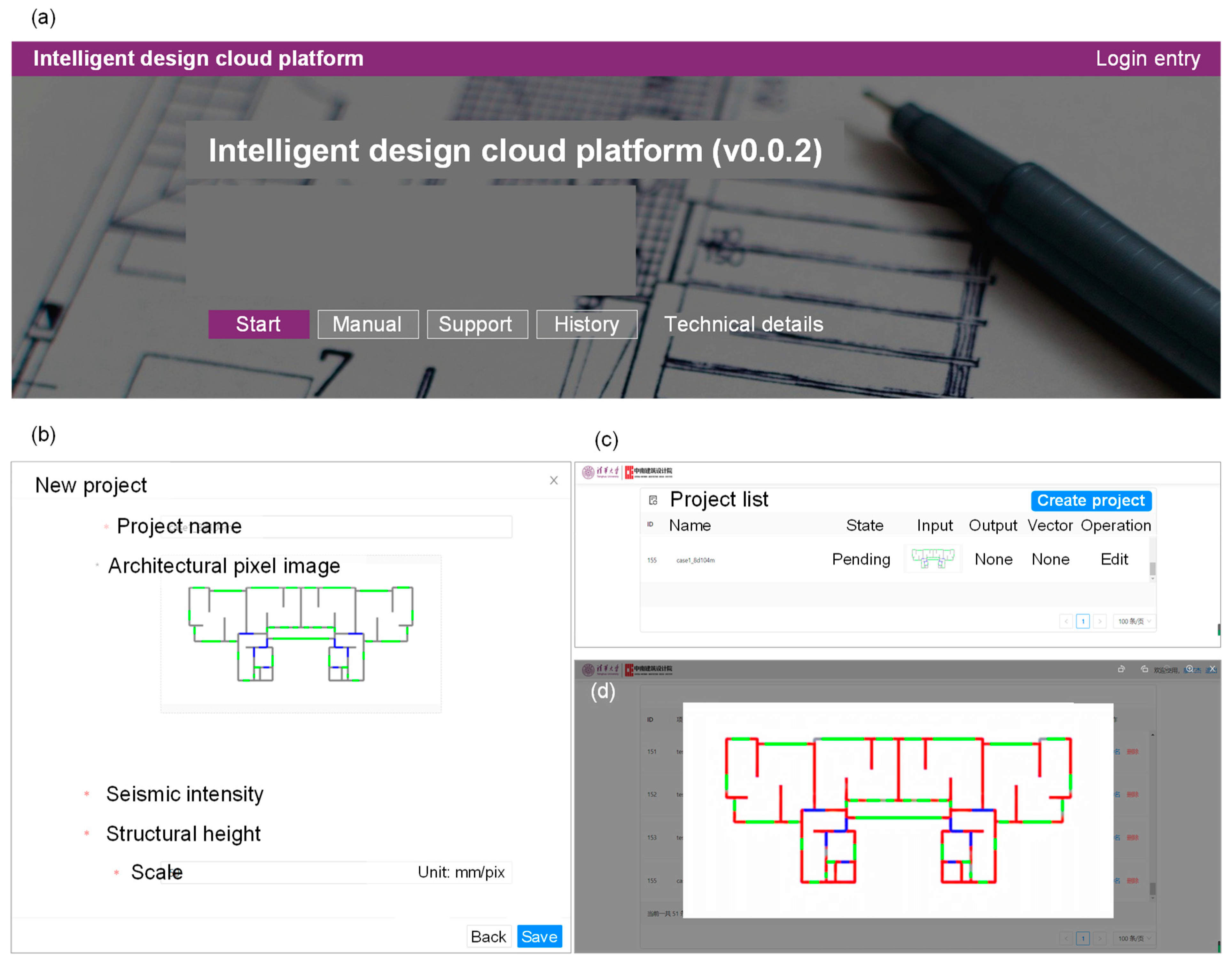Open the Technical details link
1232x963 pixels.
pos(744,325)
